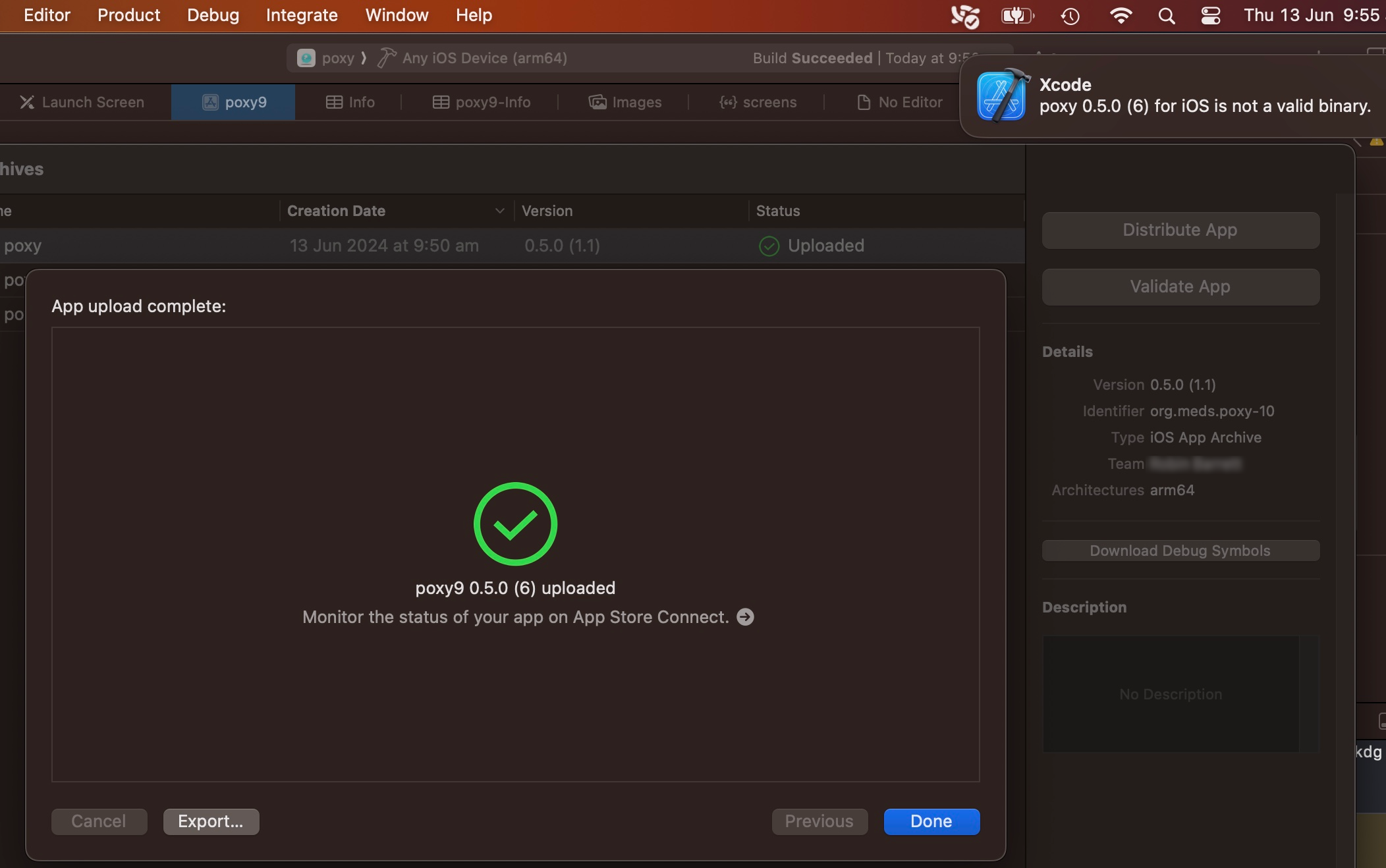Viewport: 1386px width, 868px height.
Task: Click the App Store Connect arrow icon
Action: (745, 617)
